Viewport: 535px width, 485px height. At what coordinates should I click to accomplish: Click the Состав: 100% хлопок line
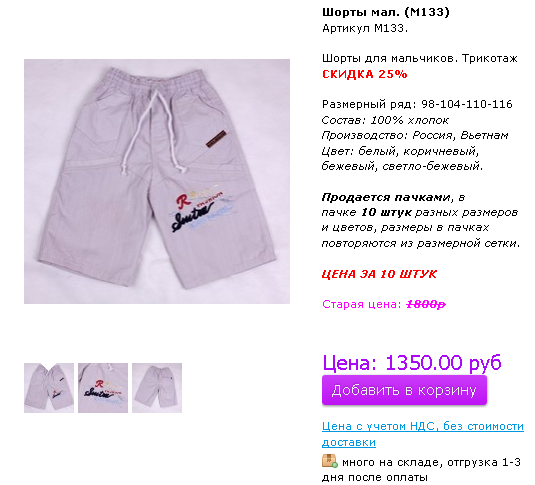pyautogui.click(x=385, y=120)
